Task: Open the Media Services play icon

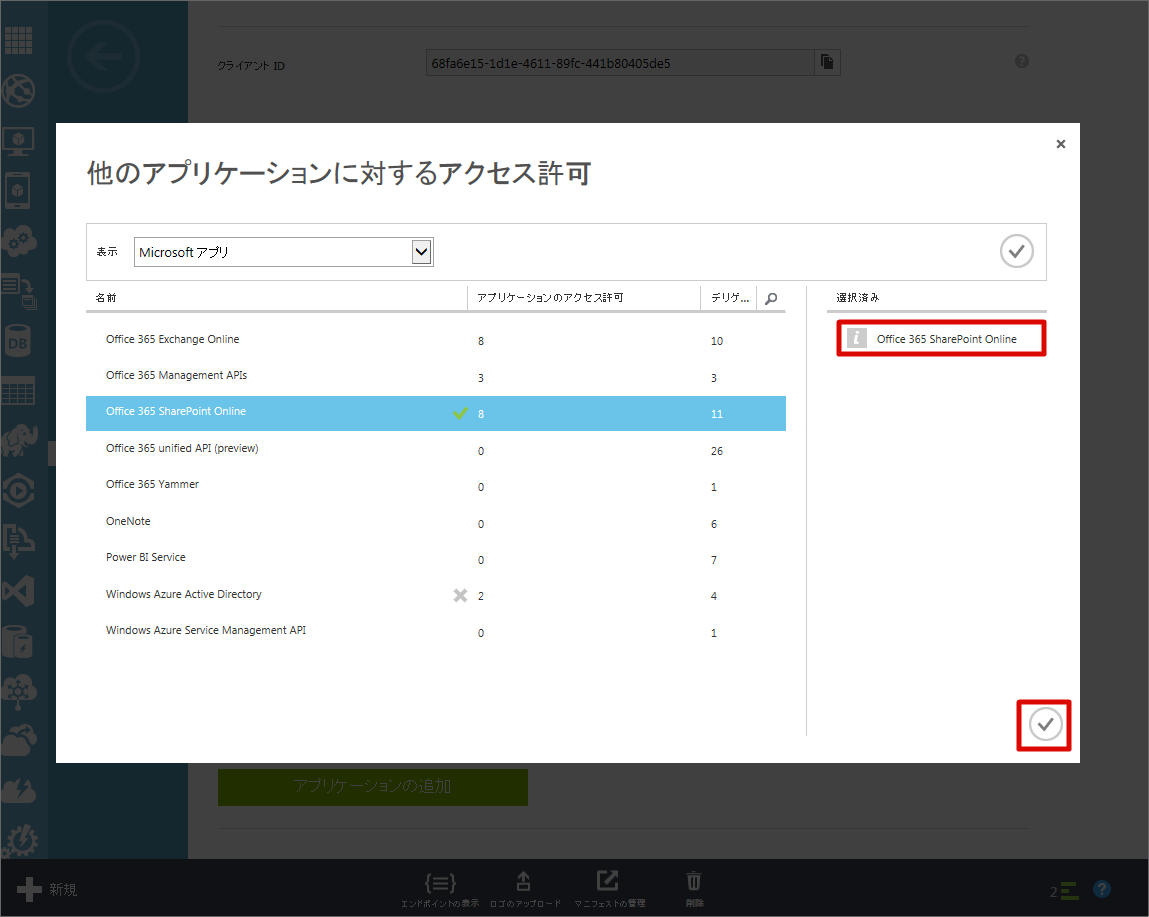Action: coord(18,490)
